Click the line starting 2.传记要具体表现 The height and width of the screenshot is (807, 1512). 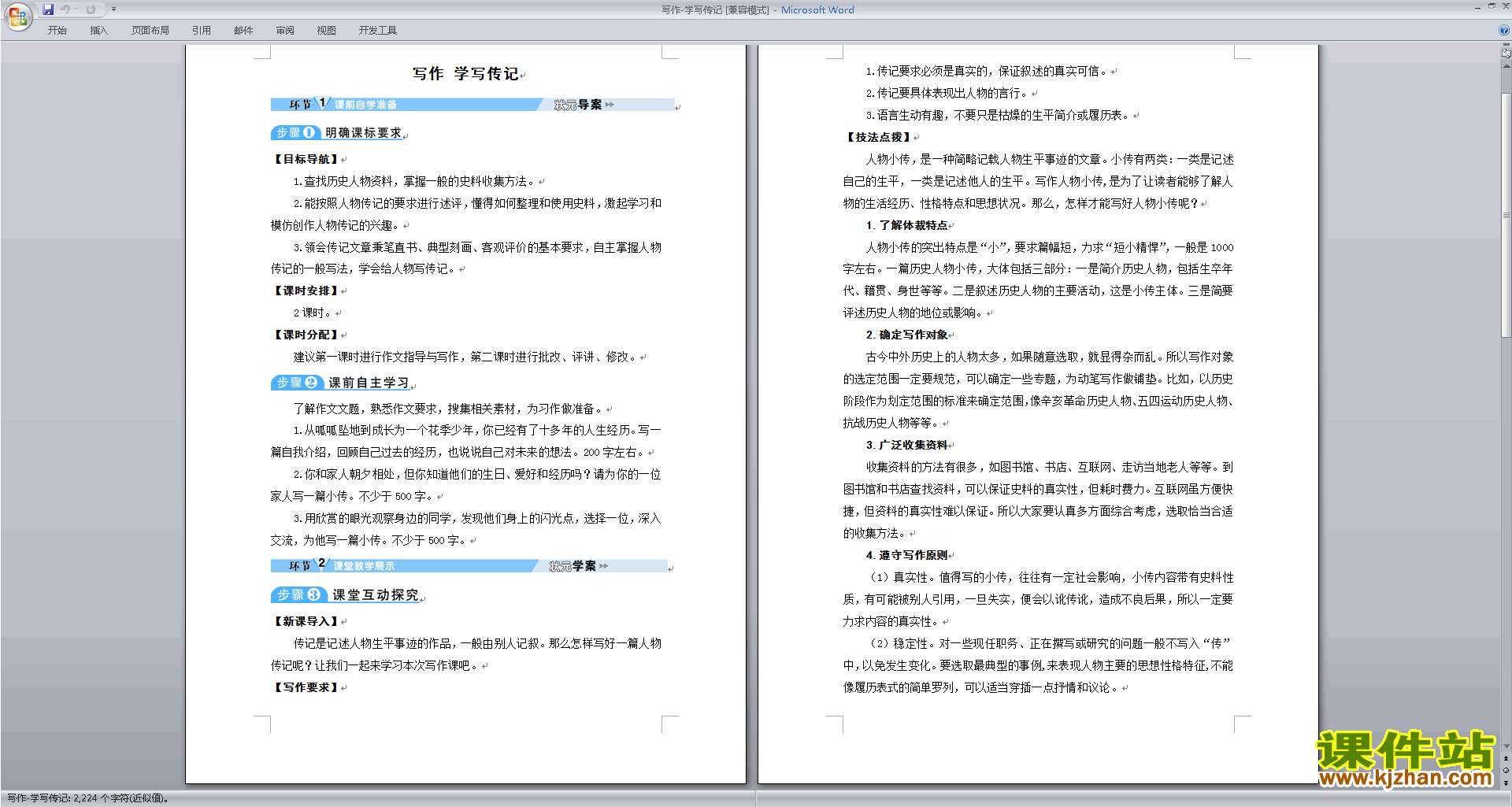click(x=948, y=93)
